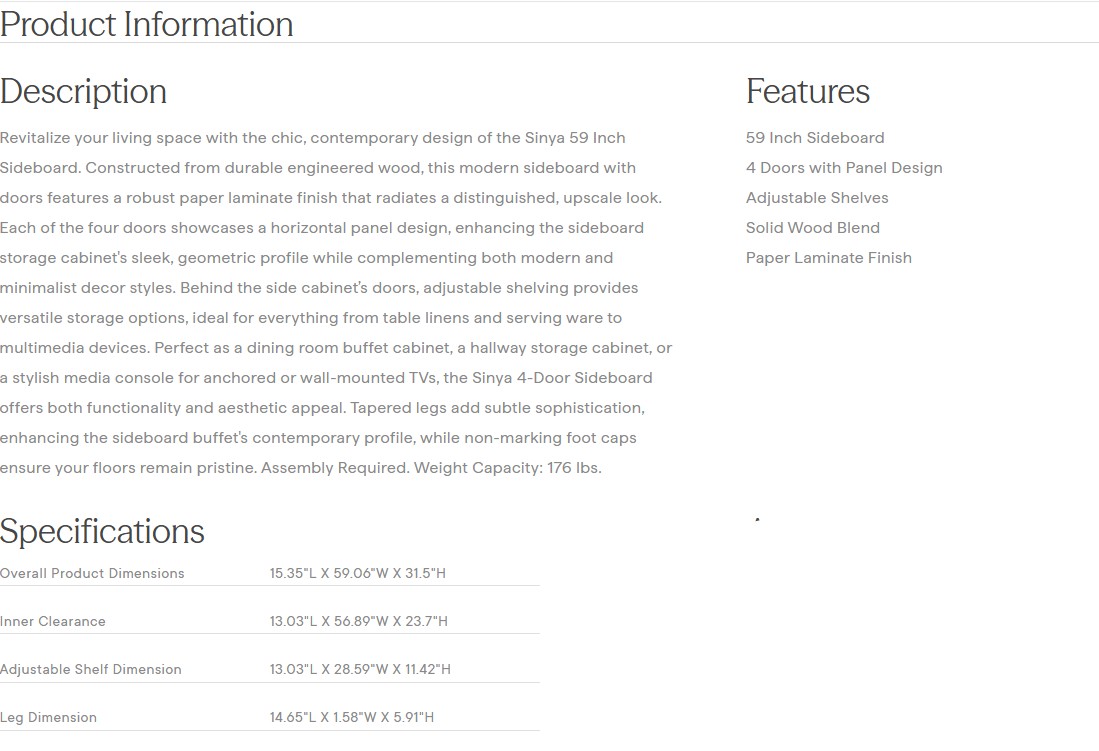Click the 'Assembly Required.' text in description
The height and width of the screenshot is (751, 1099).
(335, 468)
